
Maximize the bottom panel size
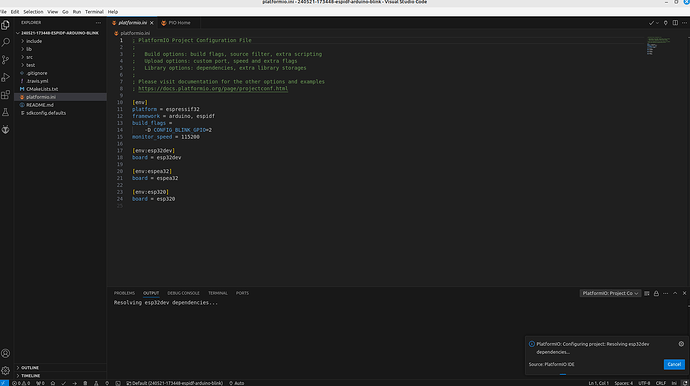click(675, 293)
